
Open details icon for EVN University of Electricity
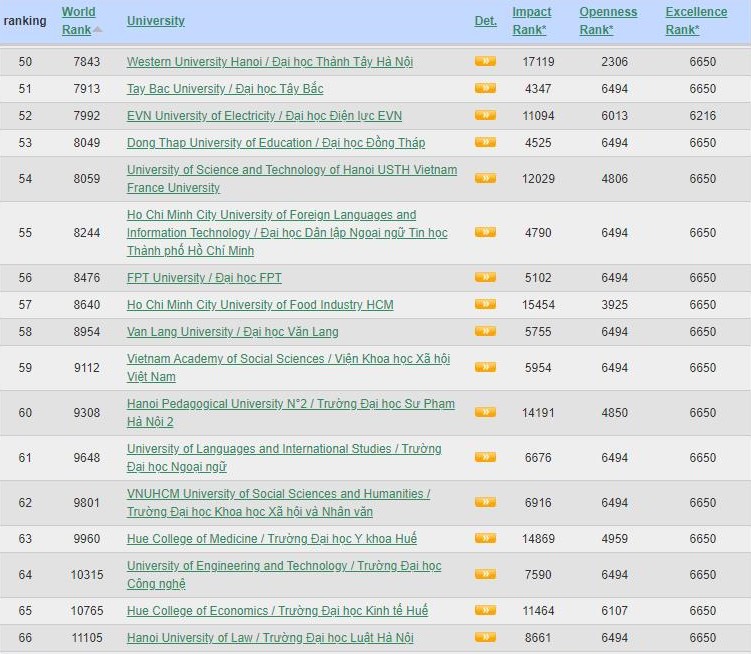pyautogui.click(x=485, y=115)
